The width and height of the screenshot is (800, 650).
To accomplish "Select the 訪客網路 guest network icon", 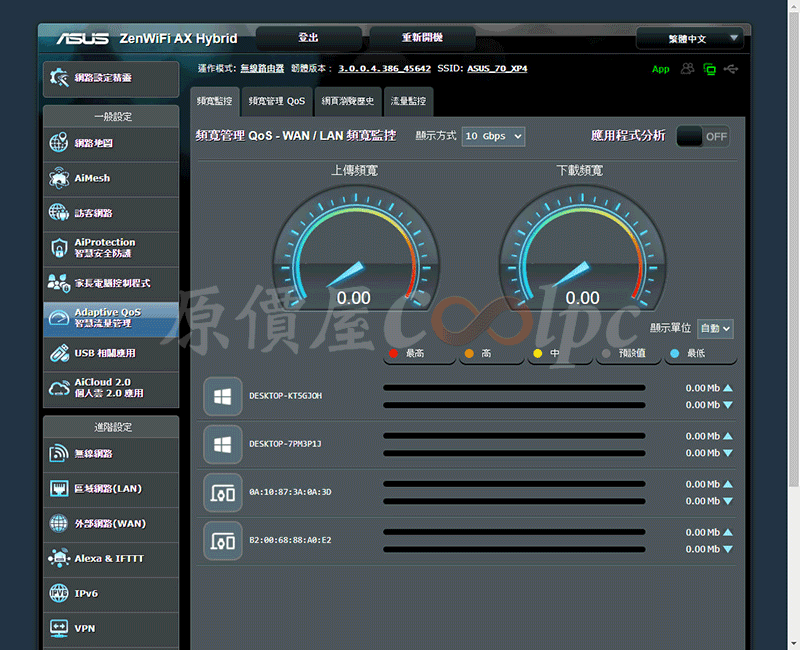I will tap(59, 212).
